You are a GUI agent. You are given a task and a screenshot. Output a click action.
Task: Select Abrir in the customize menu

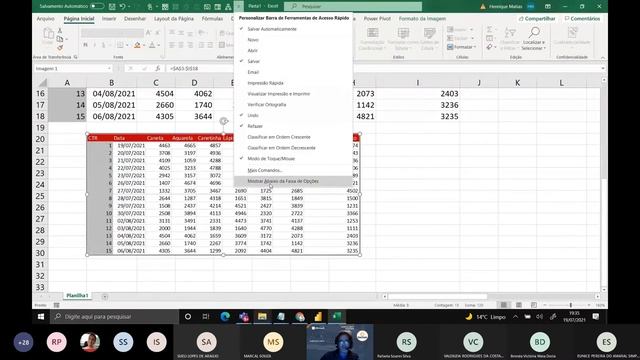point(293,51)
